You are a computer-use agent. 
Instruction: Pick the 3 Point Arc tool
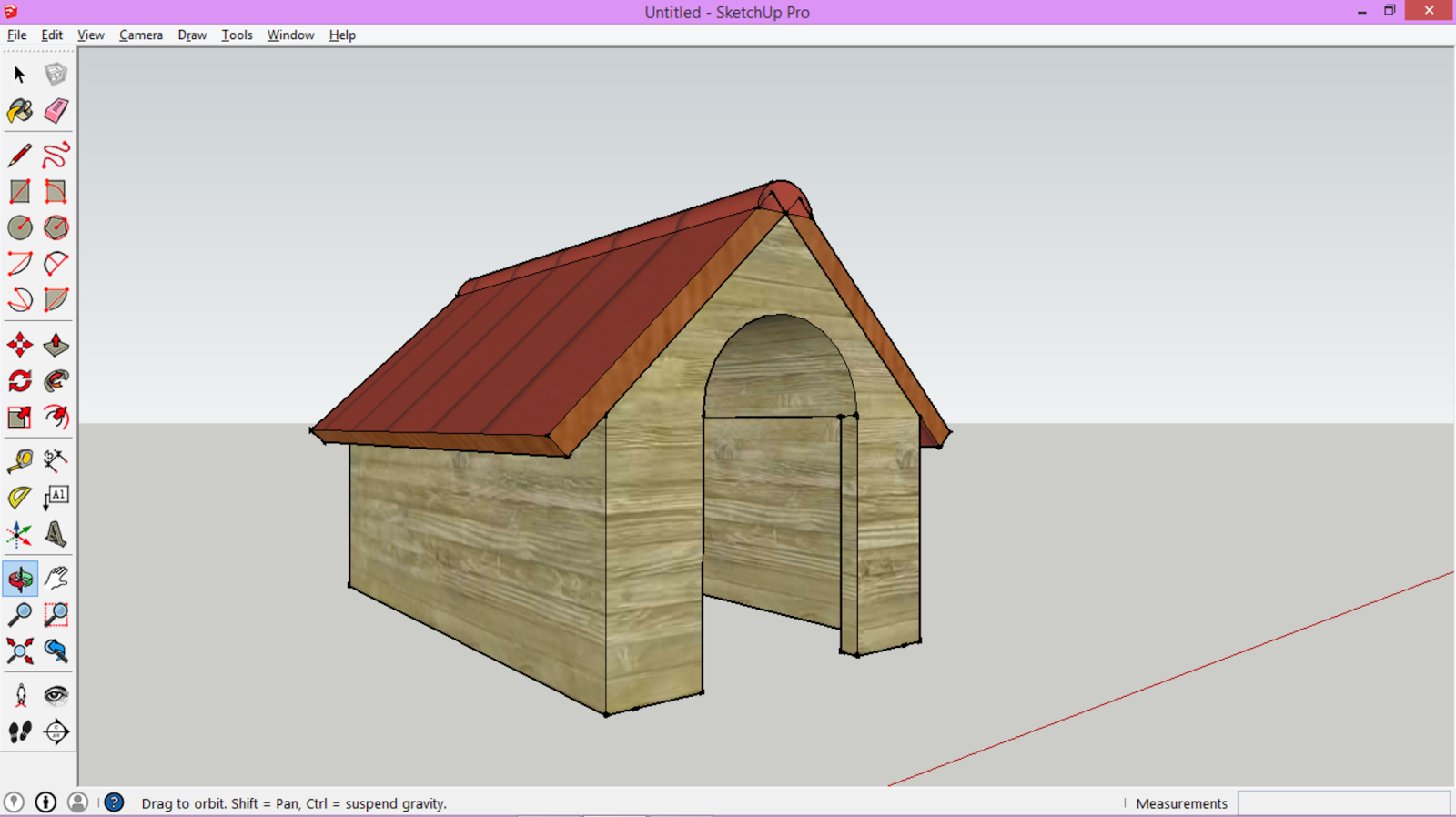(x=20, y=299)
